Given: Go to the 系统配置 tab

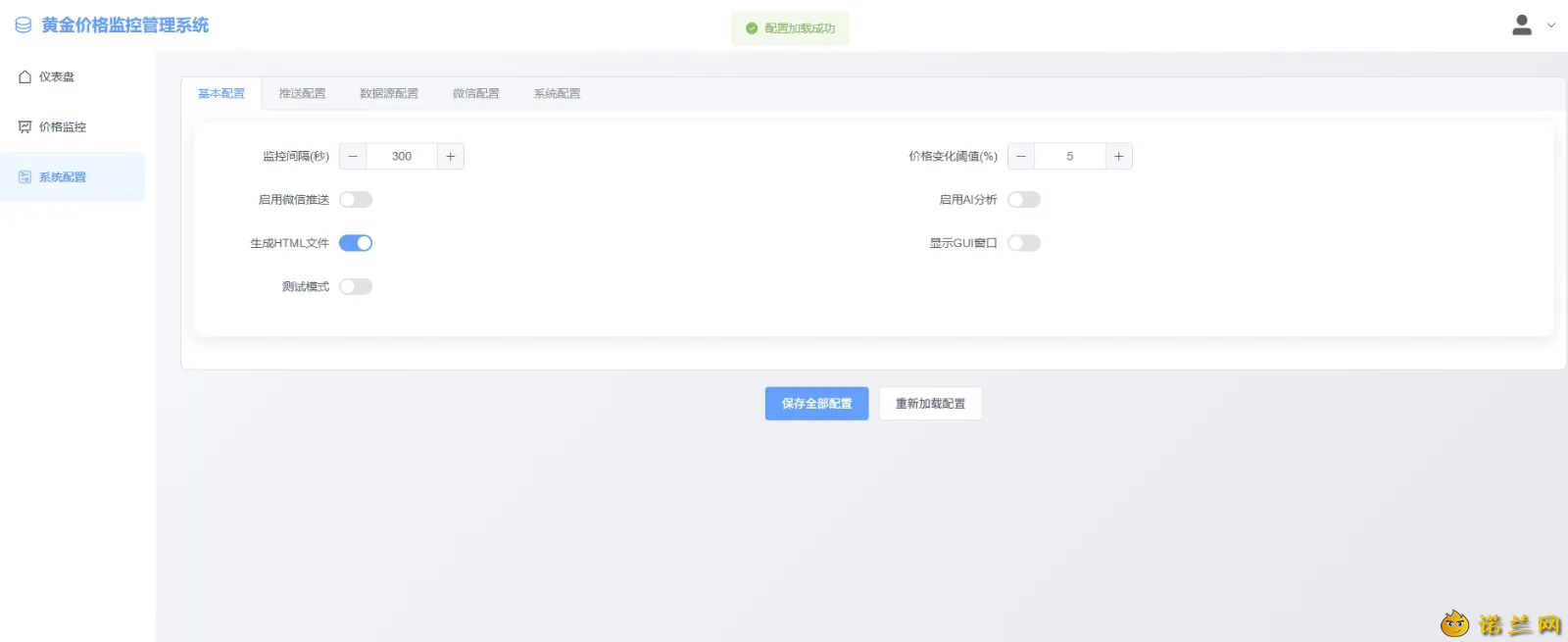Looking at the screenshot, I should [558, 94].
